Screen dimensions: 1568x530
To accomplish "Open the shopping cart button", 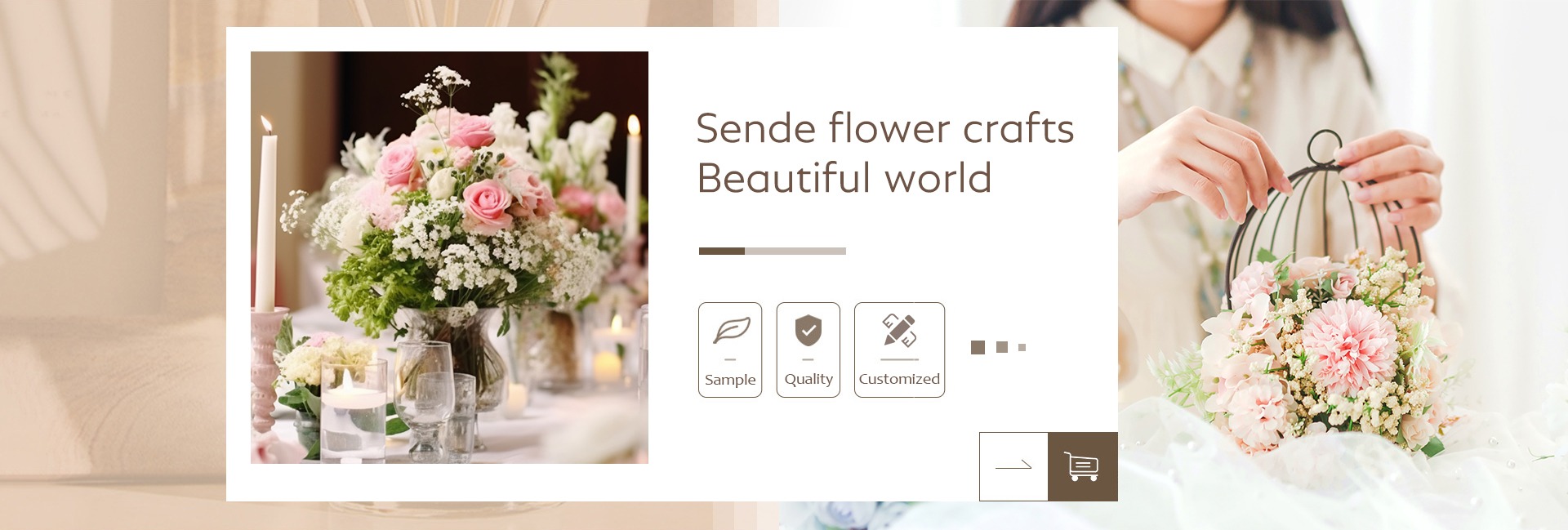I will pos(1082,466).
